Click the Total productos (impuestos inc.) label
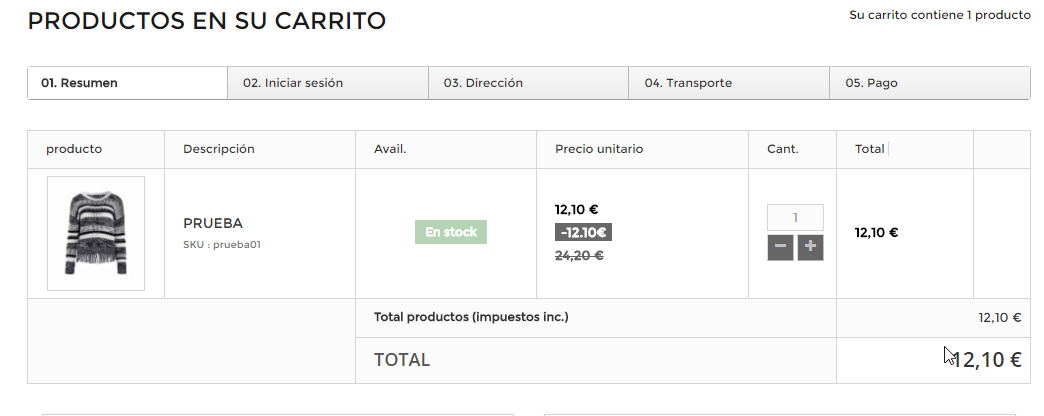The image size is (1044, 416). [x=471, y=317]
